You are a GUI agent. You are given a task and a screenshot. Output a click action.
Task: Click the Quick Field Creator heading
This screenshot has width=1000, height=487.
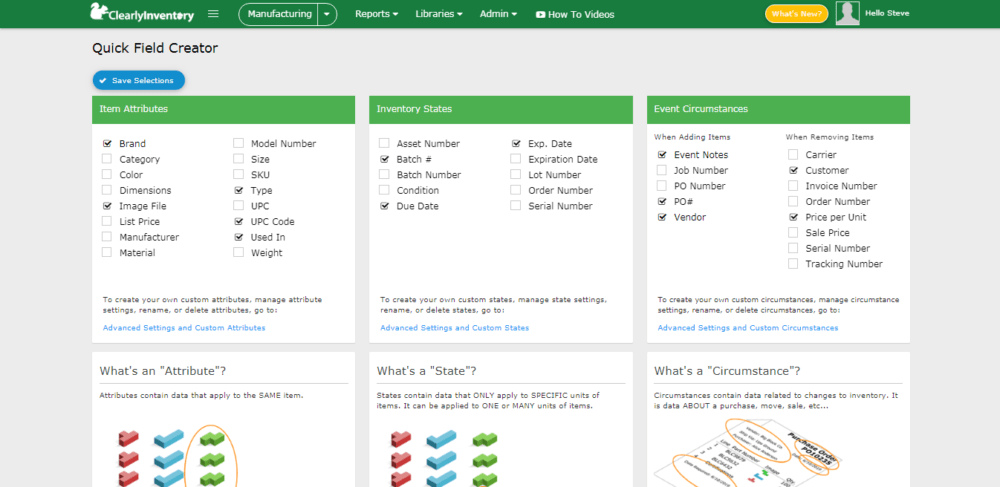(155, 48)
